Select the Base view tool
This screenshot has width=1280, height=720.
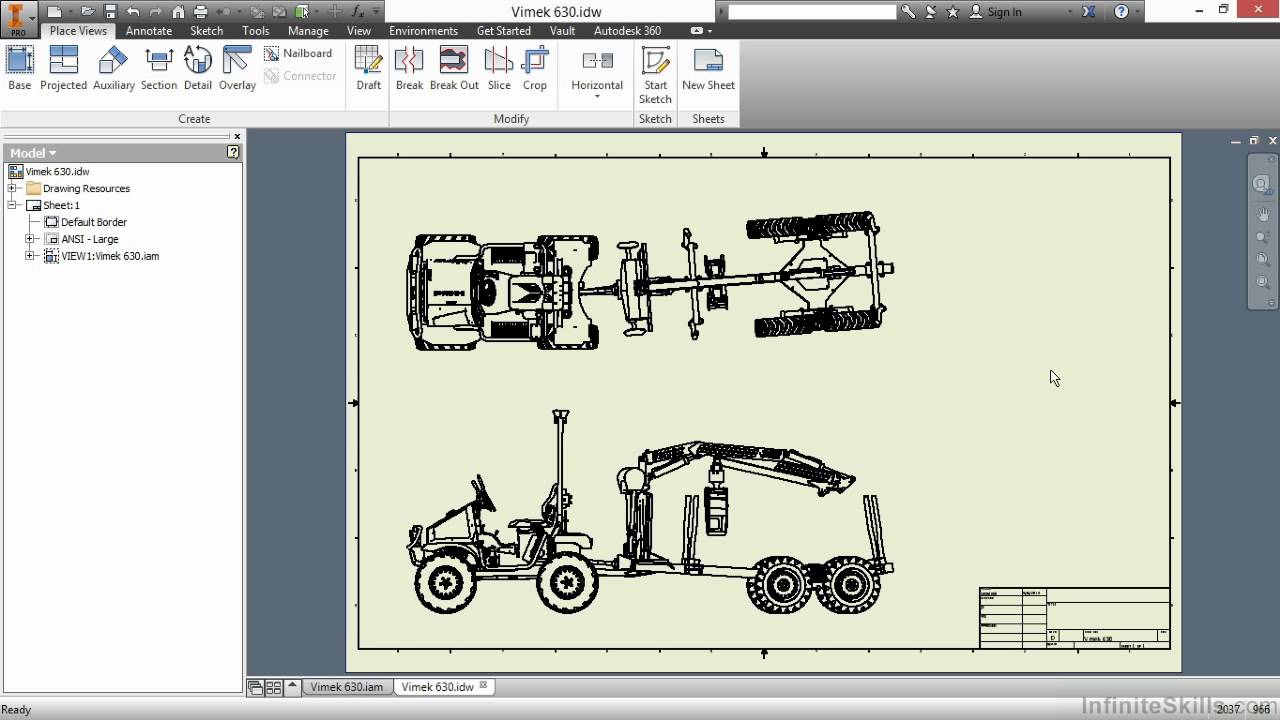pyautogui.click(x=19, y=68)
